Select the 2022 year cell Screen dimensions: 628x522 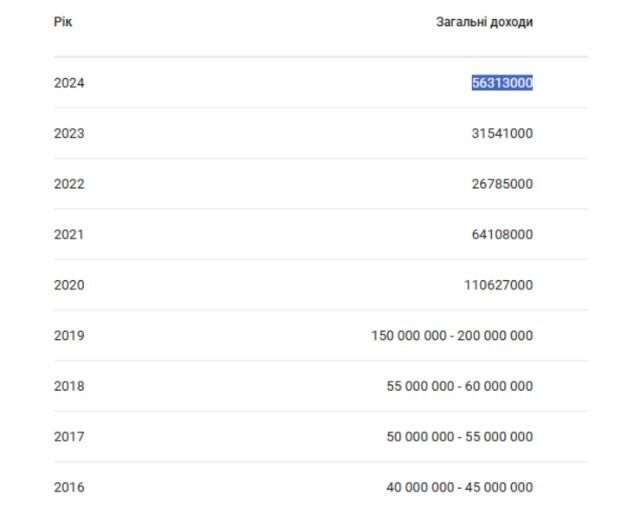[69, 184]
